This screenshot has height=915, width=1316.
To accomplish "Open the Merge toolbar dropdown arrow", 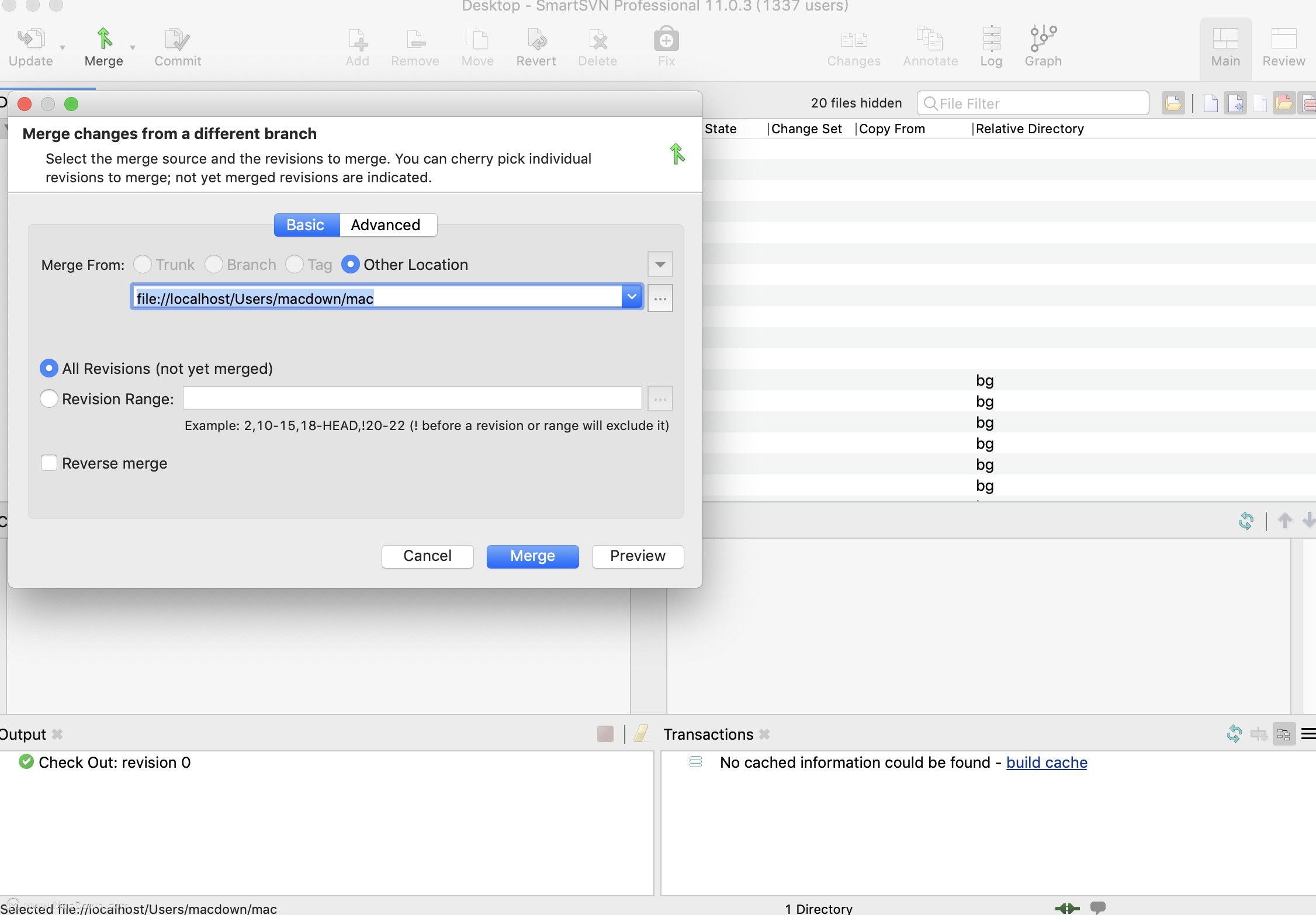I will point(133,48).
